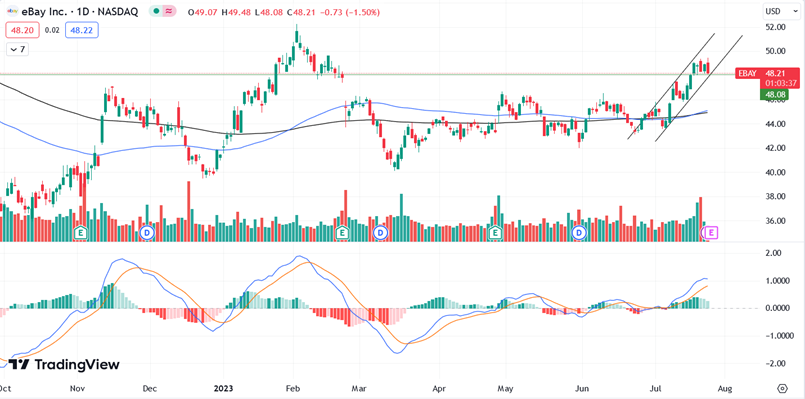Image resolution: width=805 pixels, height=399 pixels.
Task: Click the 40.00 price axis label
Action: click(x=775, y=172)
